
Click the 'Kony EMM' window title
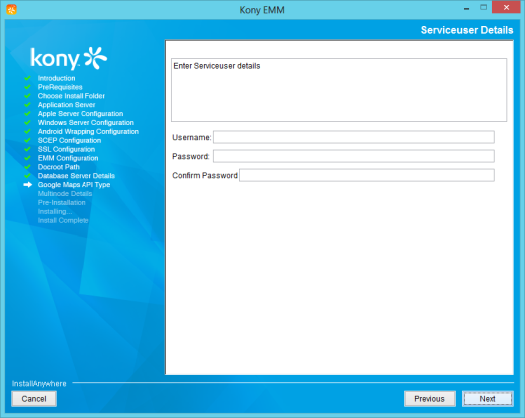click(x=262, y=10)
